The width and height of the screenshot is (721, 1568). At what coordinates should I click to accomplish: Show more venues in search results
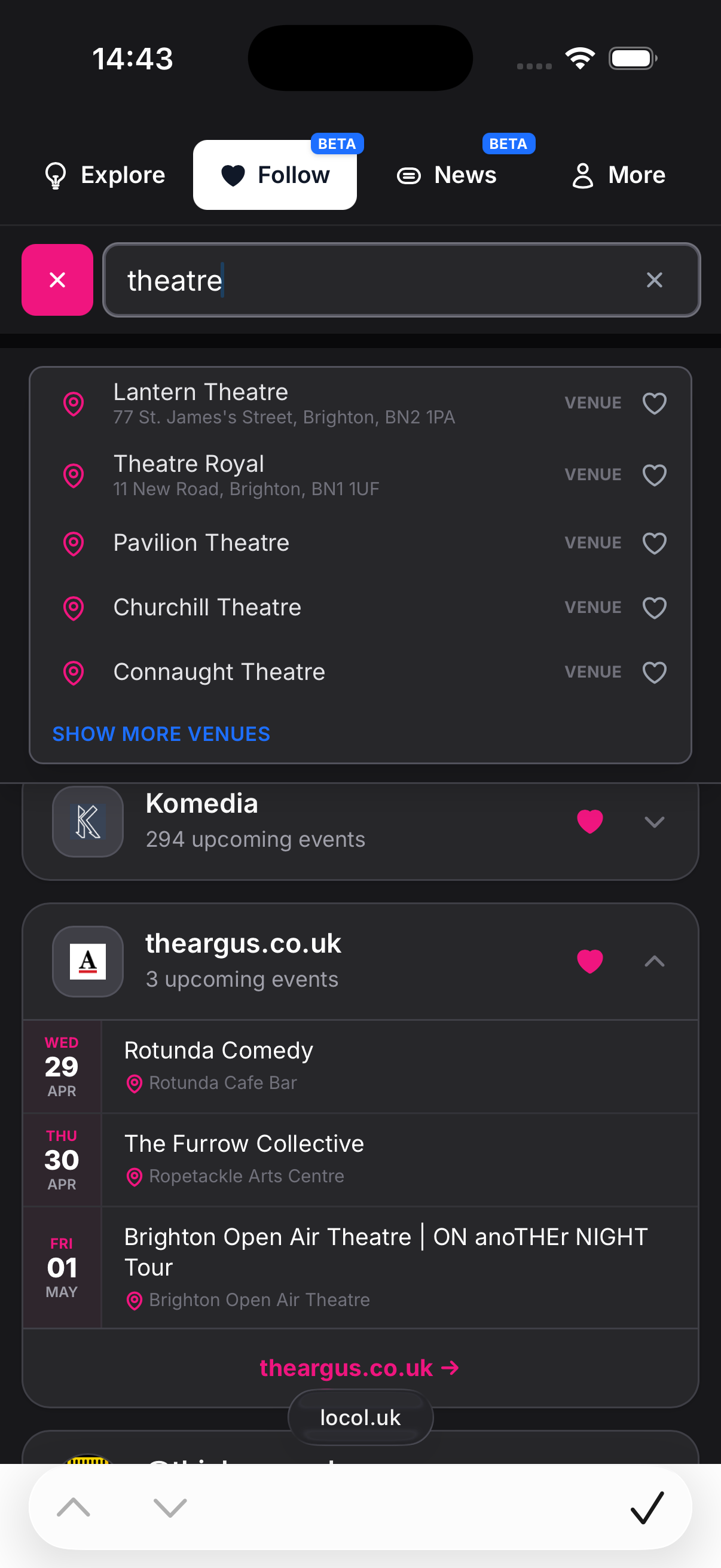[x=161, y=734]
